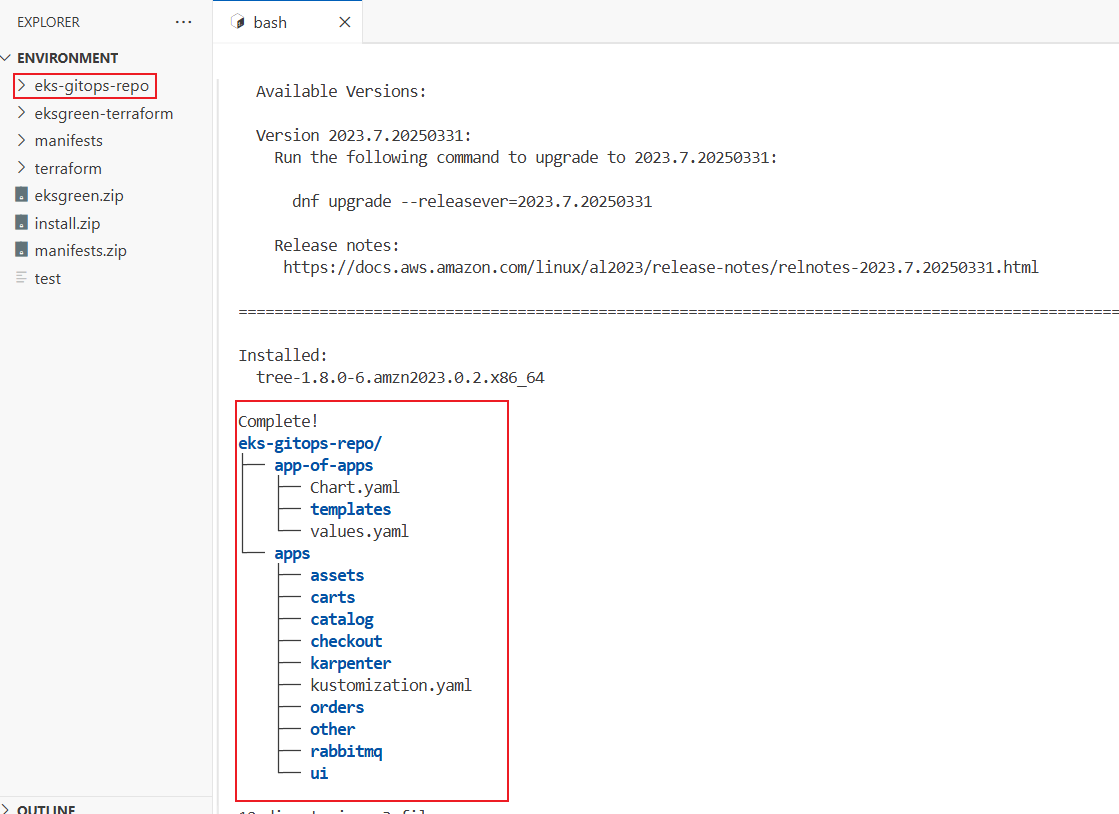Expand the eks-gitops-repo folder chevron
This screenshot has height=814, width=1119.
point(21,86)
